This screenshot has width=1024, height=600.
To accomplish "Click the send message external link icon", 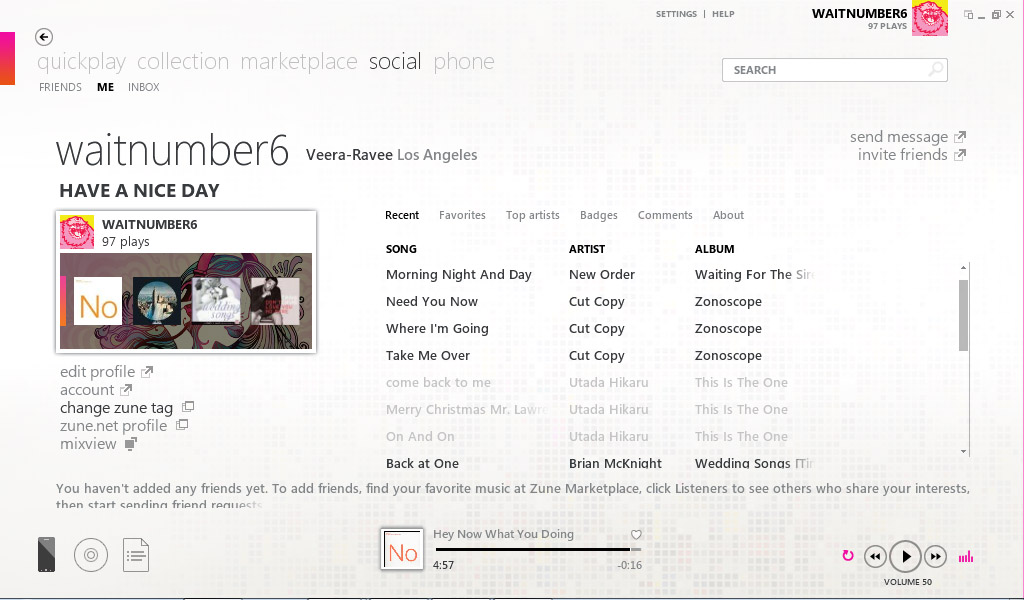I will pos(960,137).
